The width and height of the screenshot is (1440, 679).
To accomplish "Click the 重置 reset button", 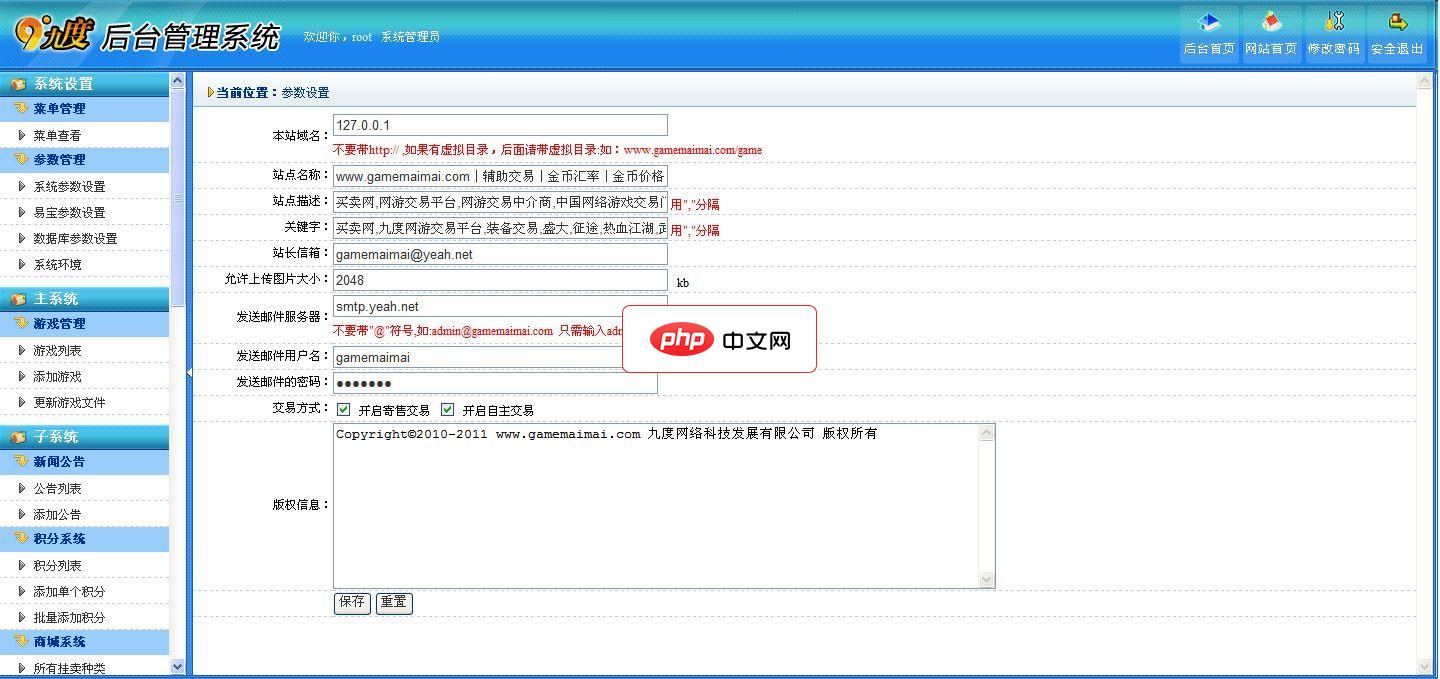I will [x=393, y=603].
